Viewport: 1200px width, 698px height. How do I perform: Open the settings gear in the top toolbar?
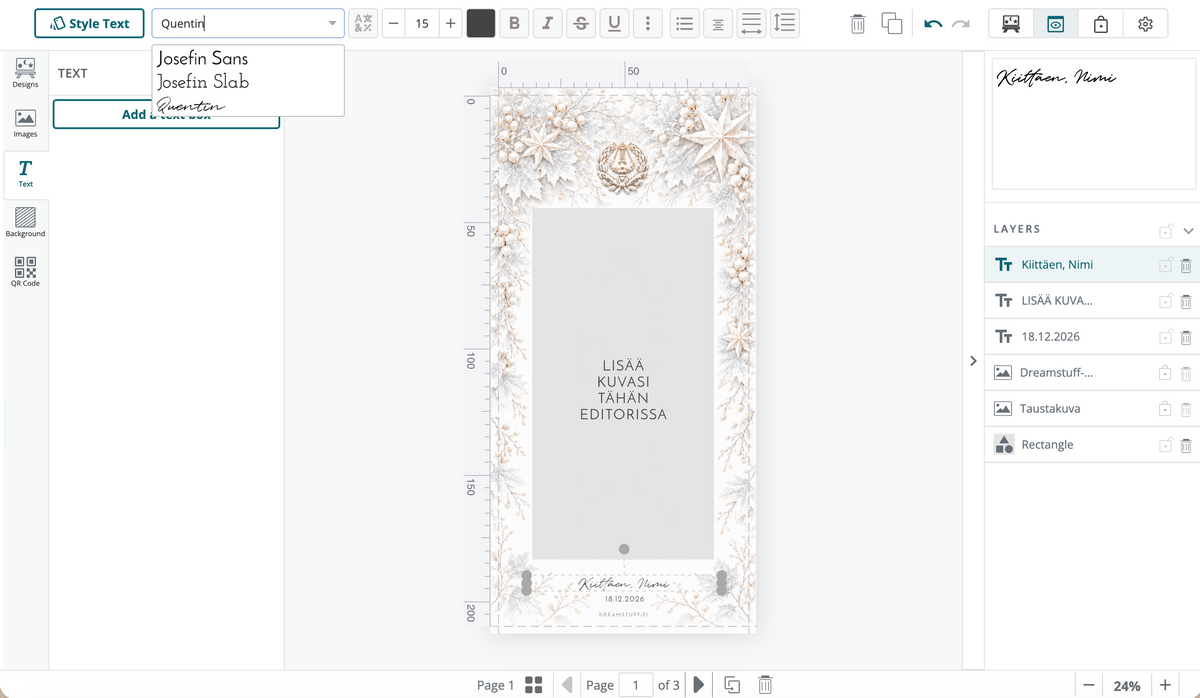point(1146,23)
